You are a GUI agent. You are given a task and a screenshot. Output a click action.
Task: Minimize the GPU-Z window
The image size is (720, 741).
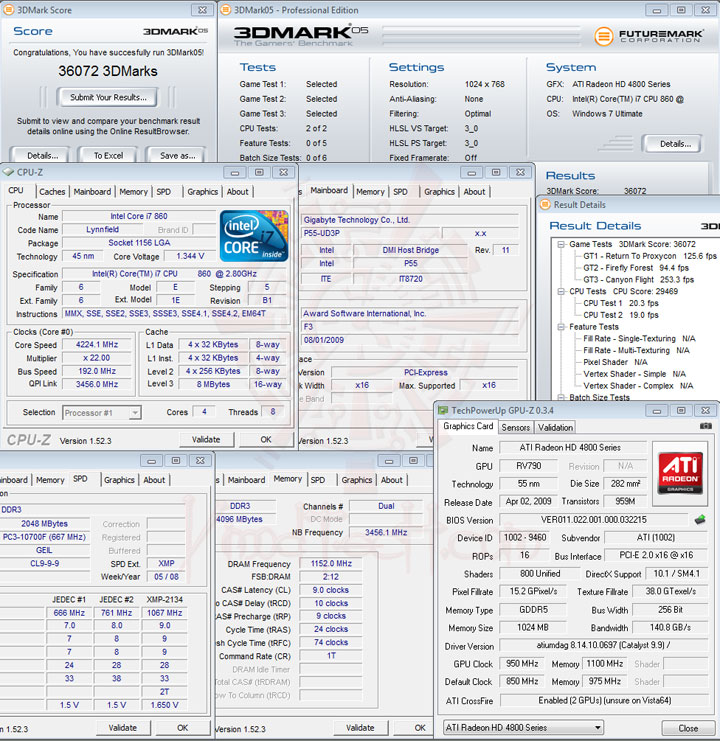[656, 411]
